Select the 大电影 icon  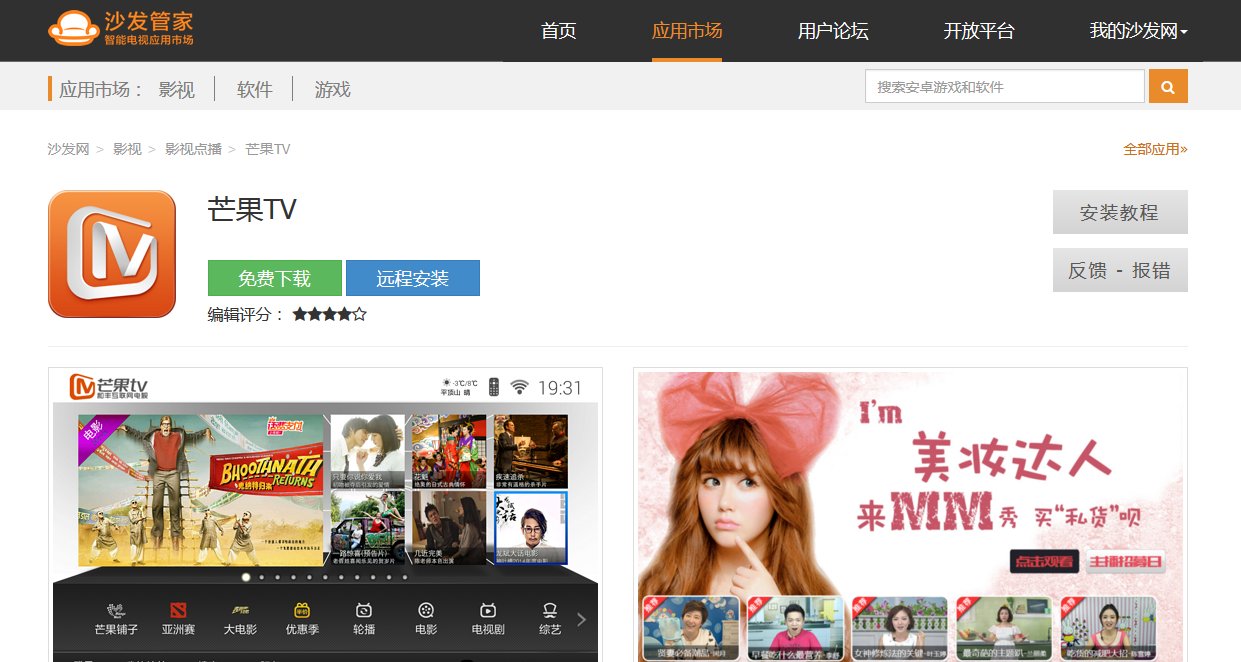coord(240,610)
